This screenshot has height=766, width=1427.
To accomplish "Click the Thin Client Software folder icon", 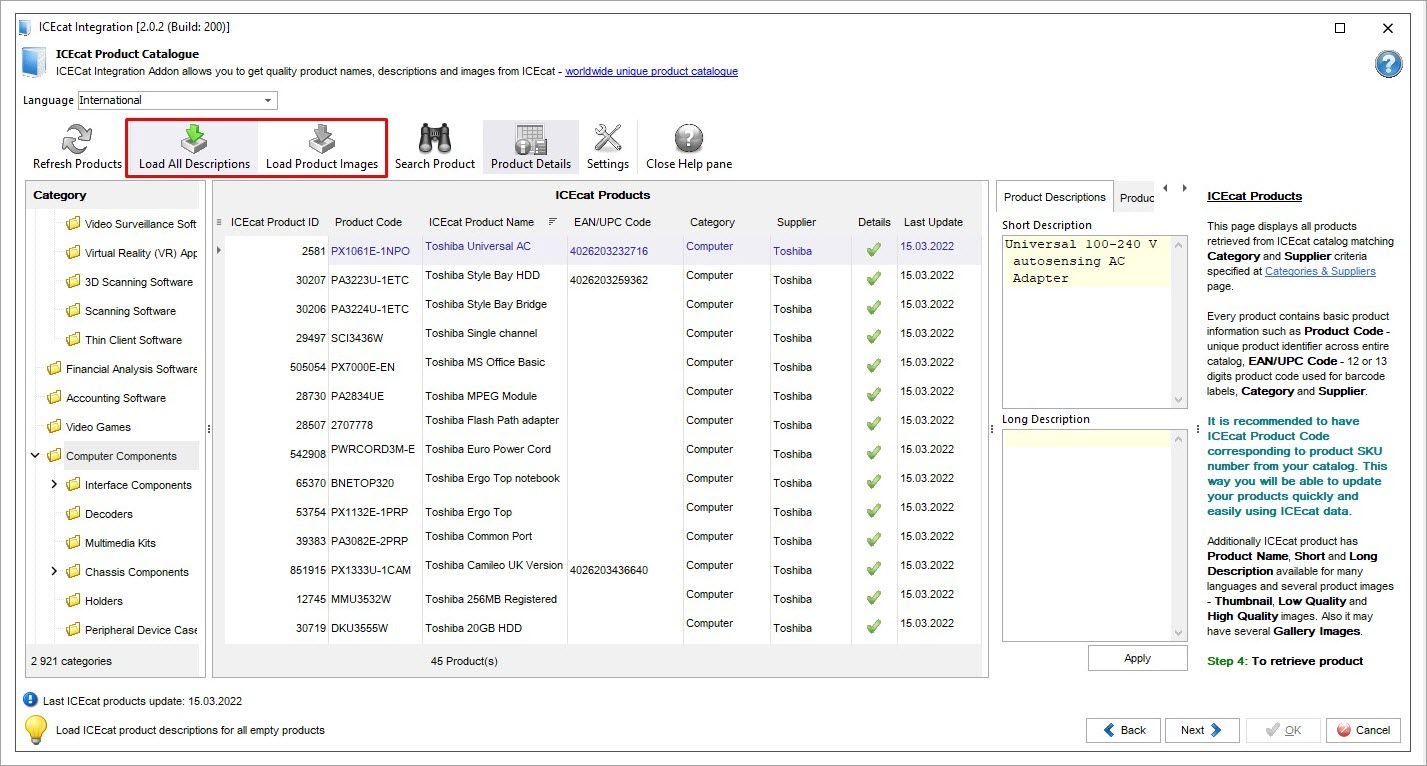I will coord(73,340).
